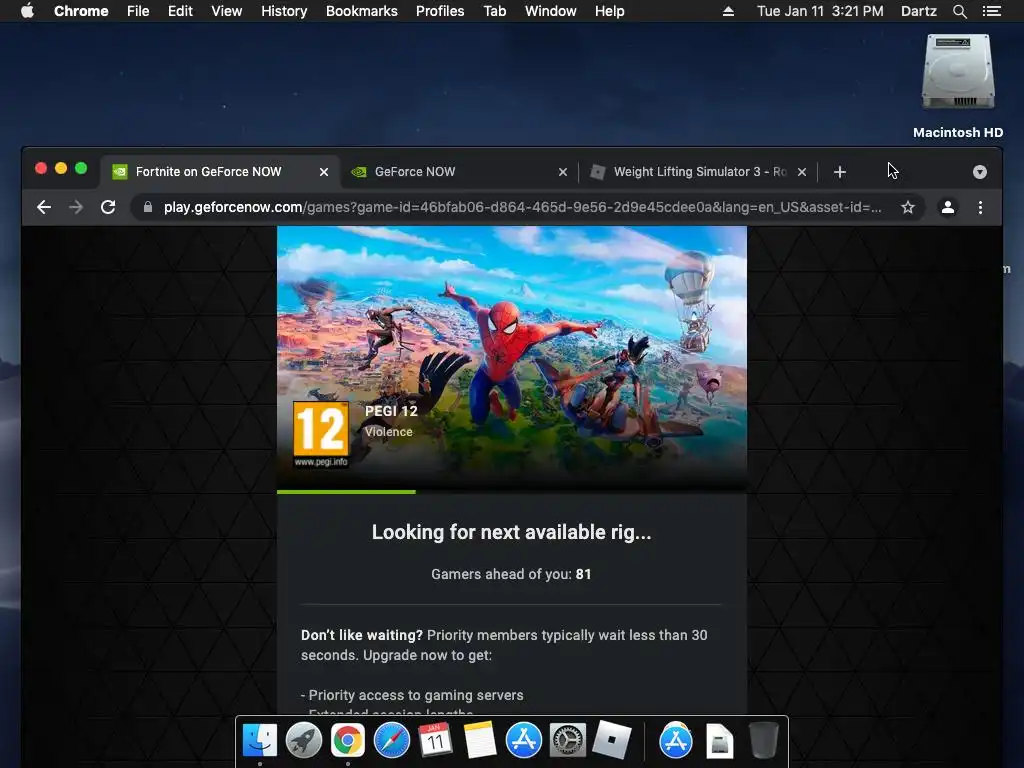Open the Chrome application menu

coord(81,11)
